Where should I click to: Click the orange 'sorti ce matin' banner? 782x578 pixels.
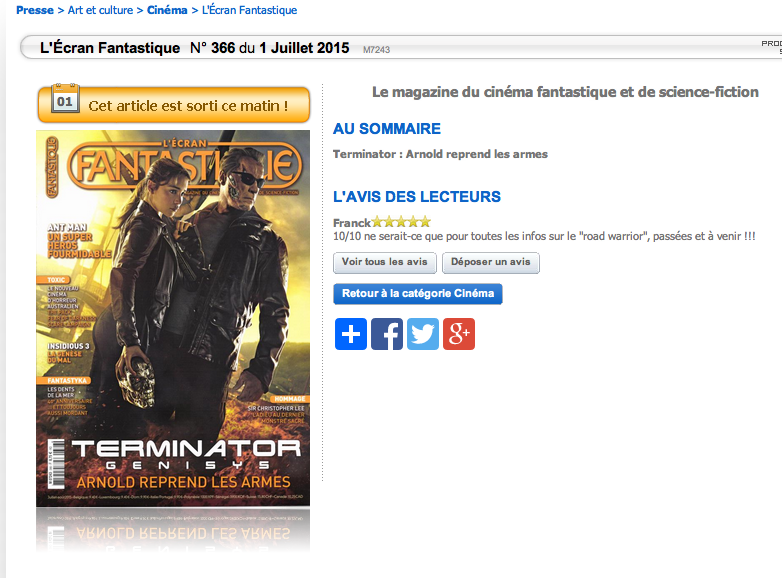(x=174, y=105)
